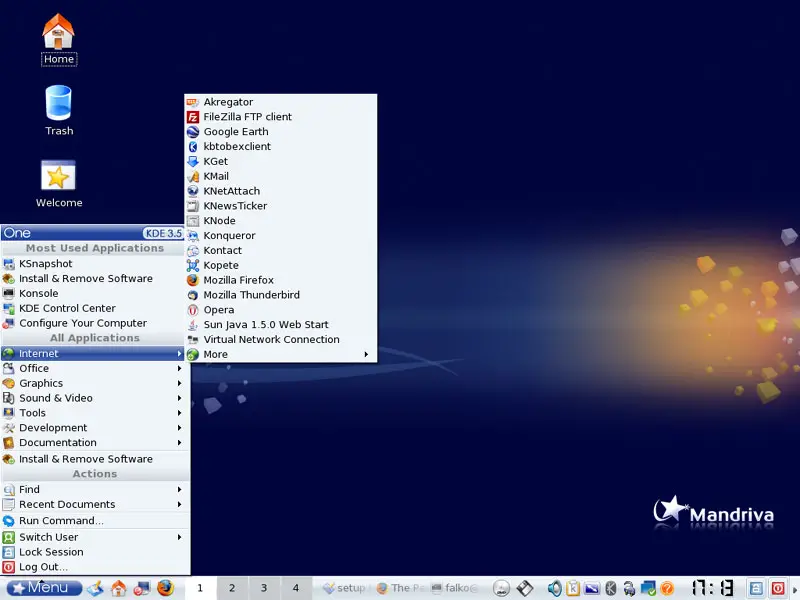Click the Konqueror icon in the submenu
Image resolution: width=800 pixels, height=600 pixels.
193,235
